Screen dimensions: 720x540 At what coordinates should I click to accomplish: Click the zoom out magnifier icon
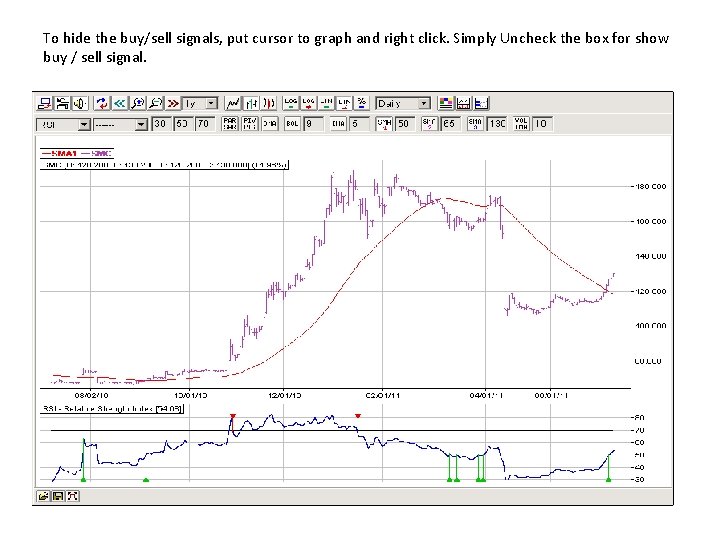[155, 103]
